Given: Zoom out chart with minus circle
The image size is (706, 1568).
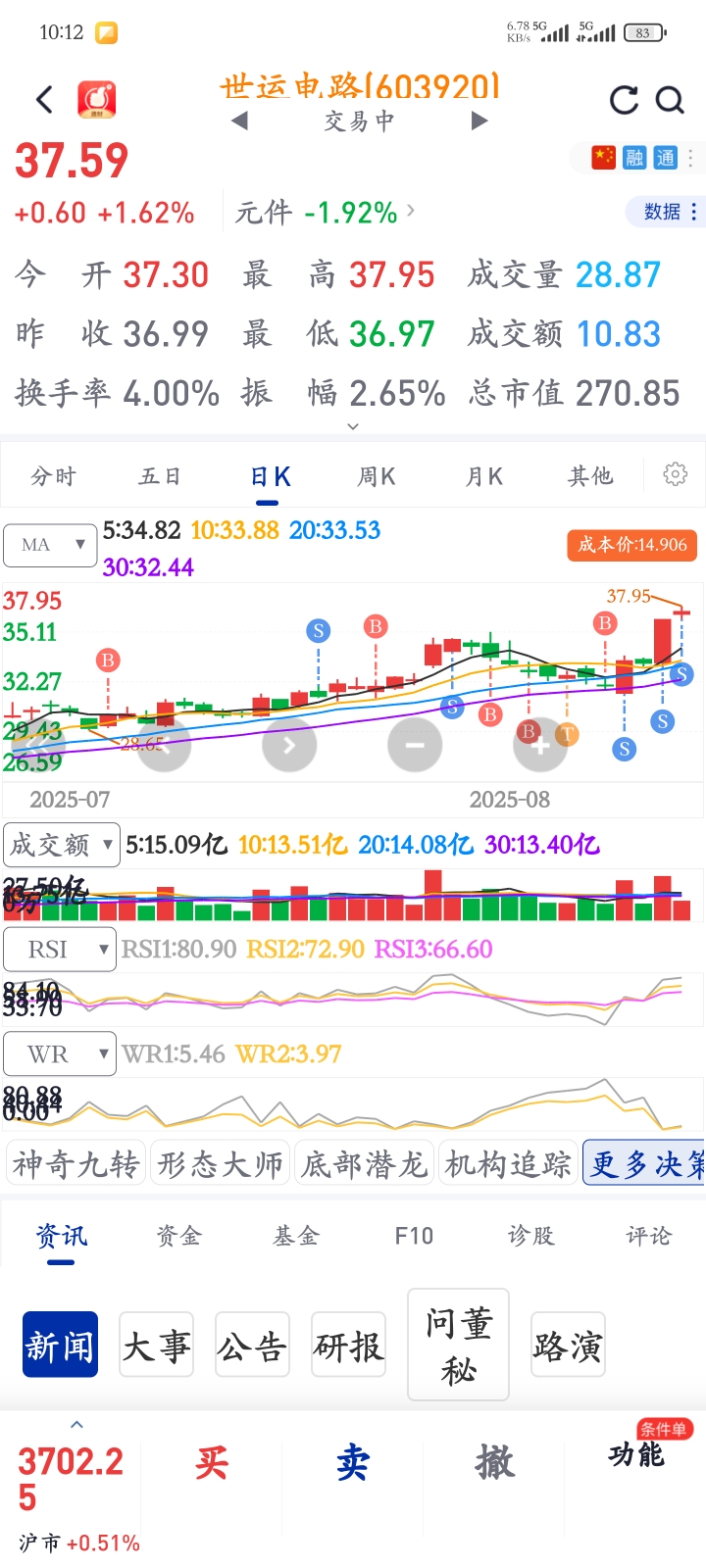Looking at the screenshot, I should click(x=415, y=745).
